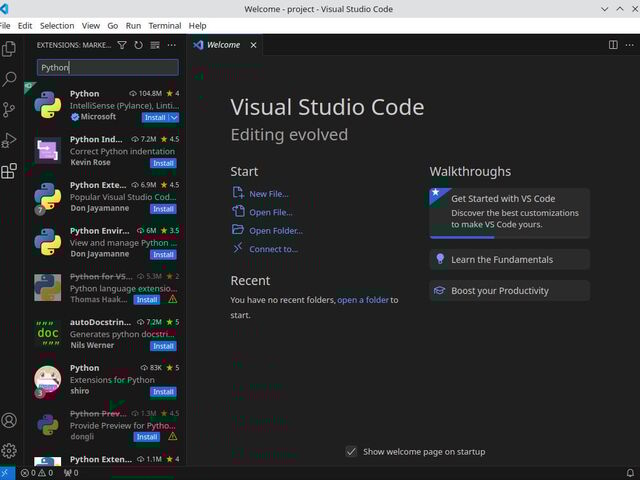Viewport: 640px width, 480px height.
Task: Click the 'open a folder' link
Action: 363,300
